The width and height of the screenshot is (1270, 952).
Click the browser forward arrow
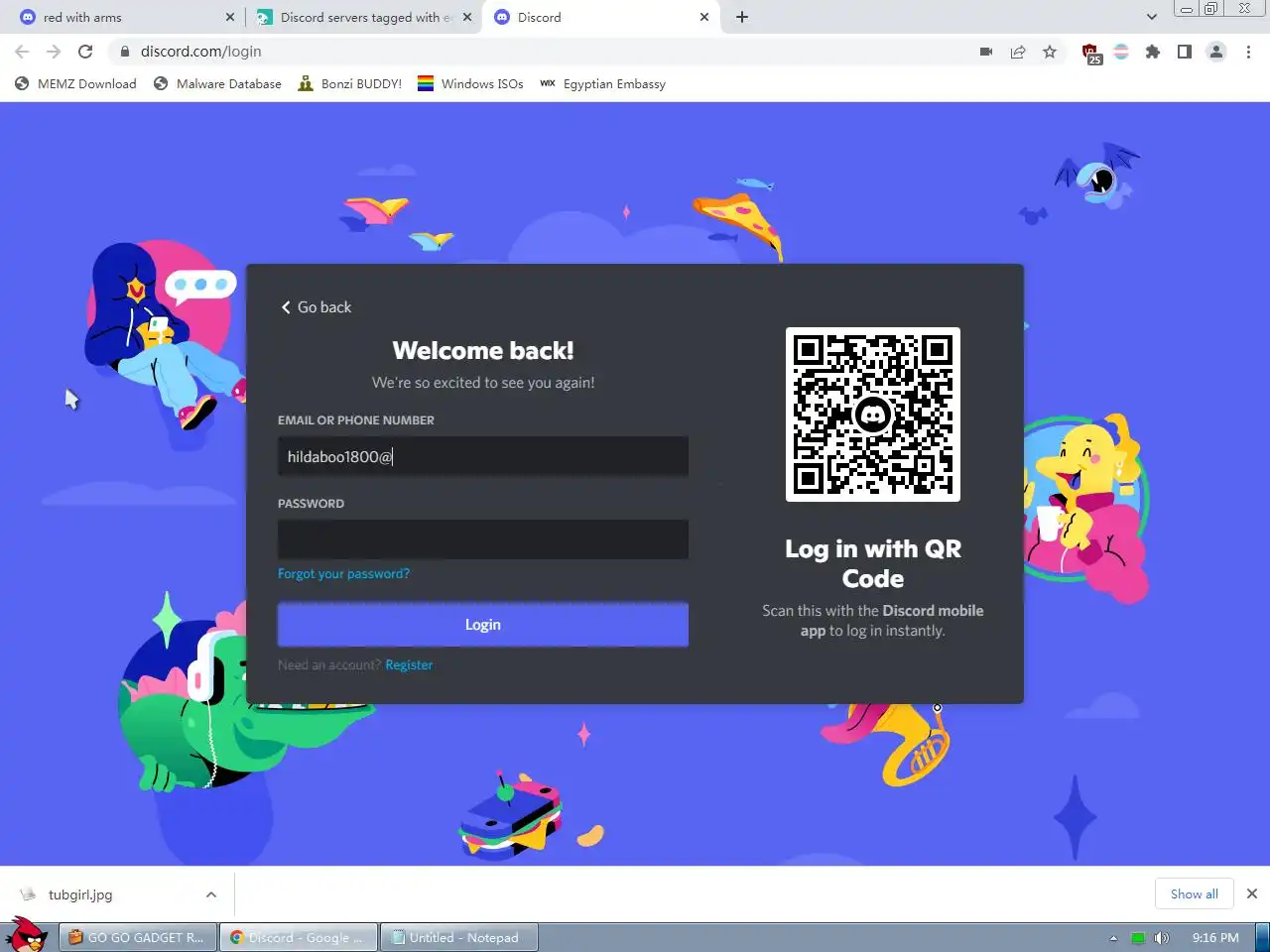pos(54,52)
